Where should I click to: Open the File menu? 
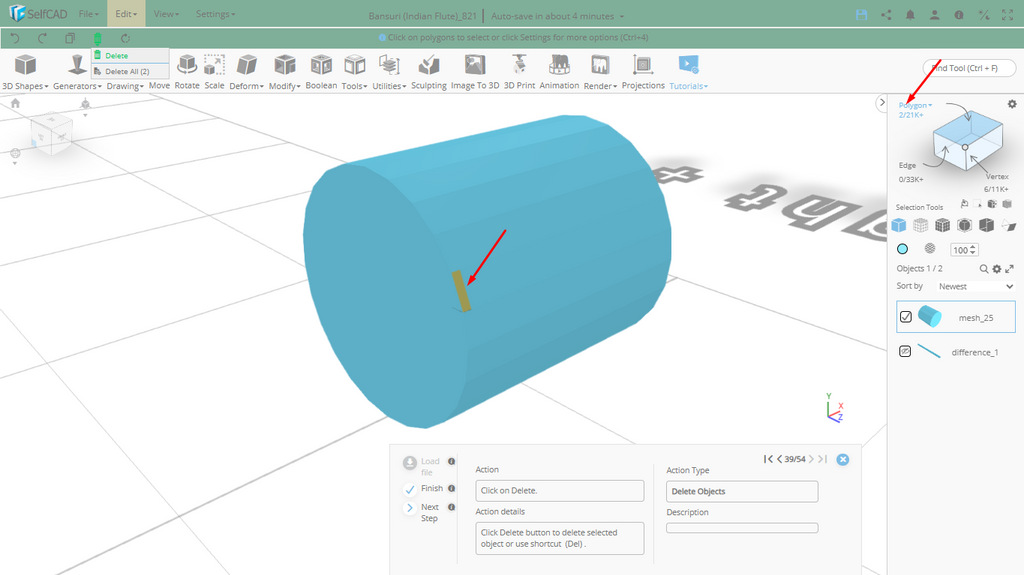click(x=89, y=14)
